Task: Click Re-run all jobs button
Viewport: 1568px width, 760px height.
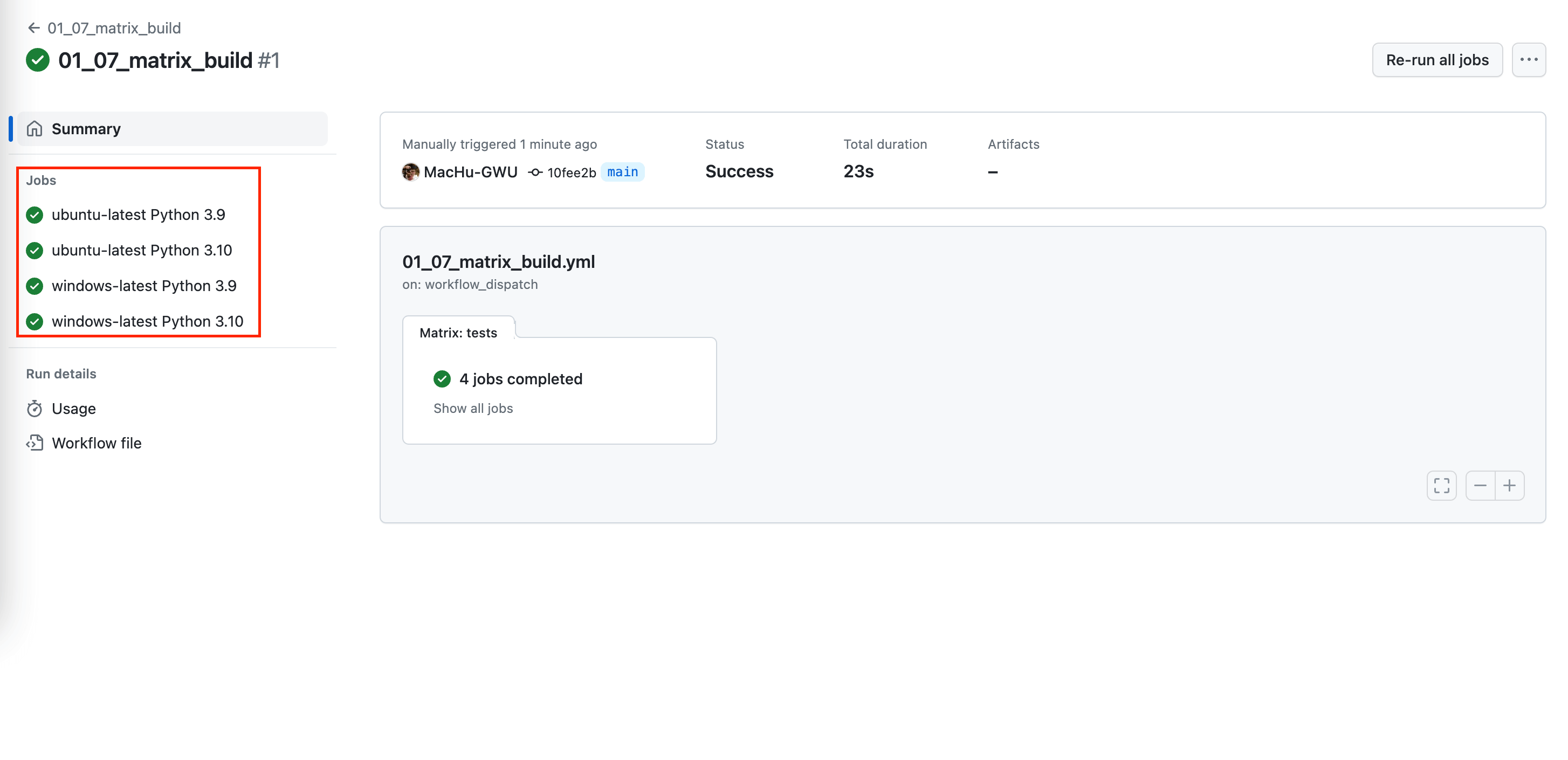Action: [1437, 60]
